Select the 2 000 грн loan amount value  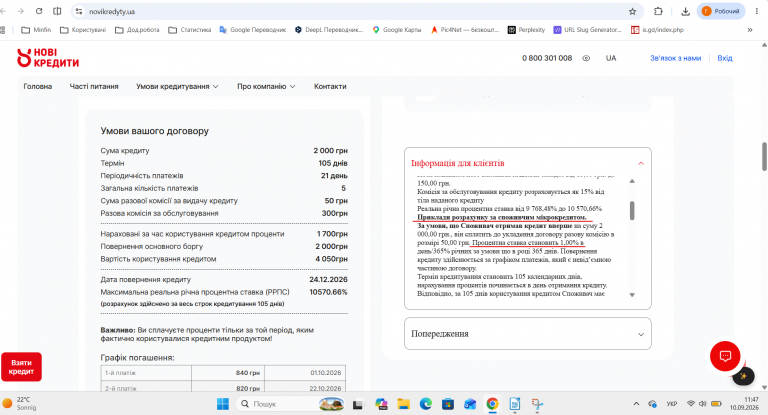click(x=330, y=150)
